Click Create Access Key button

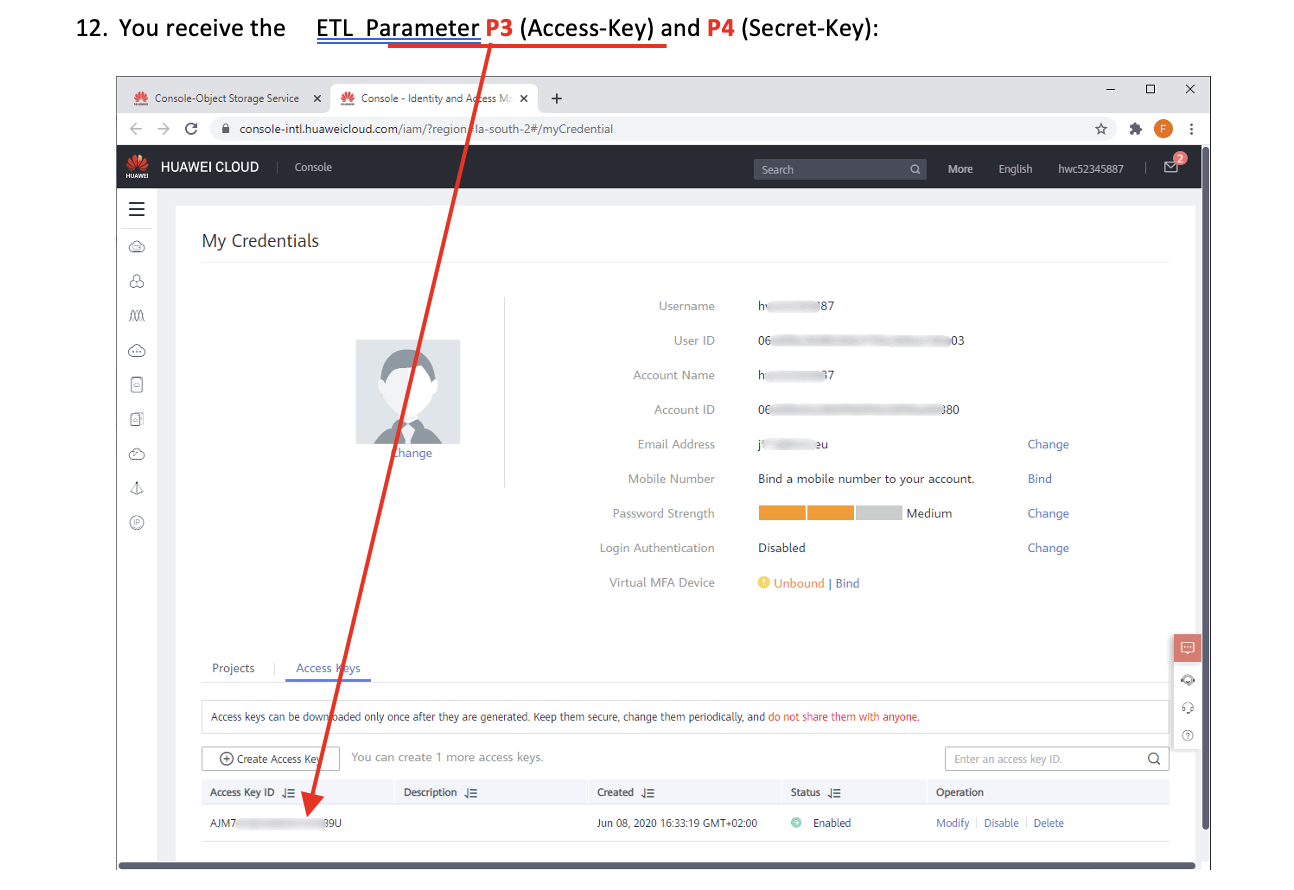tap(270, 759)
